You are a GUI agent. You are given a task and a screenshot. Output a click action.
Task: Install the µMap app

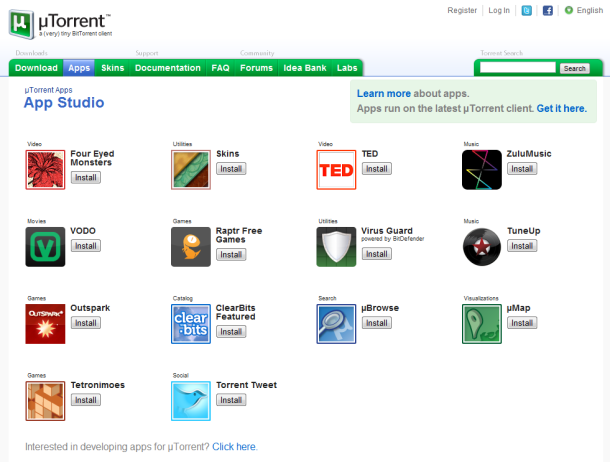522,323
